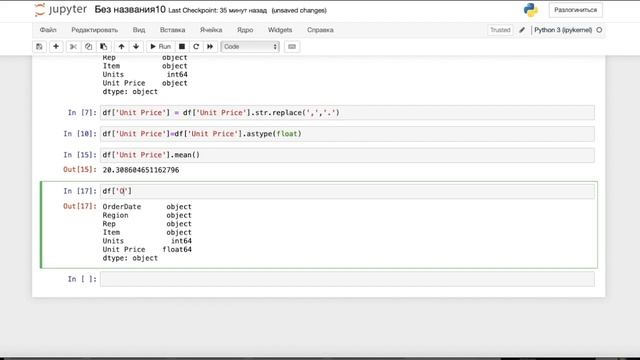This screenshot has width=640, height=360.
Task: Open the Справка menu
Action: click(x=320, y=30)
